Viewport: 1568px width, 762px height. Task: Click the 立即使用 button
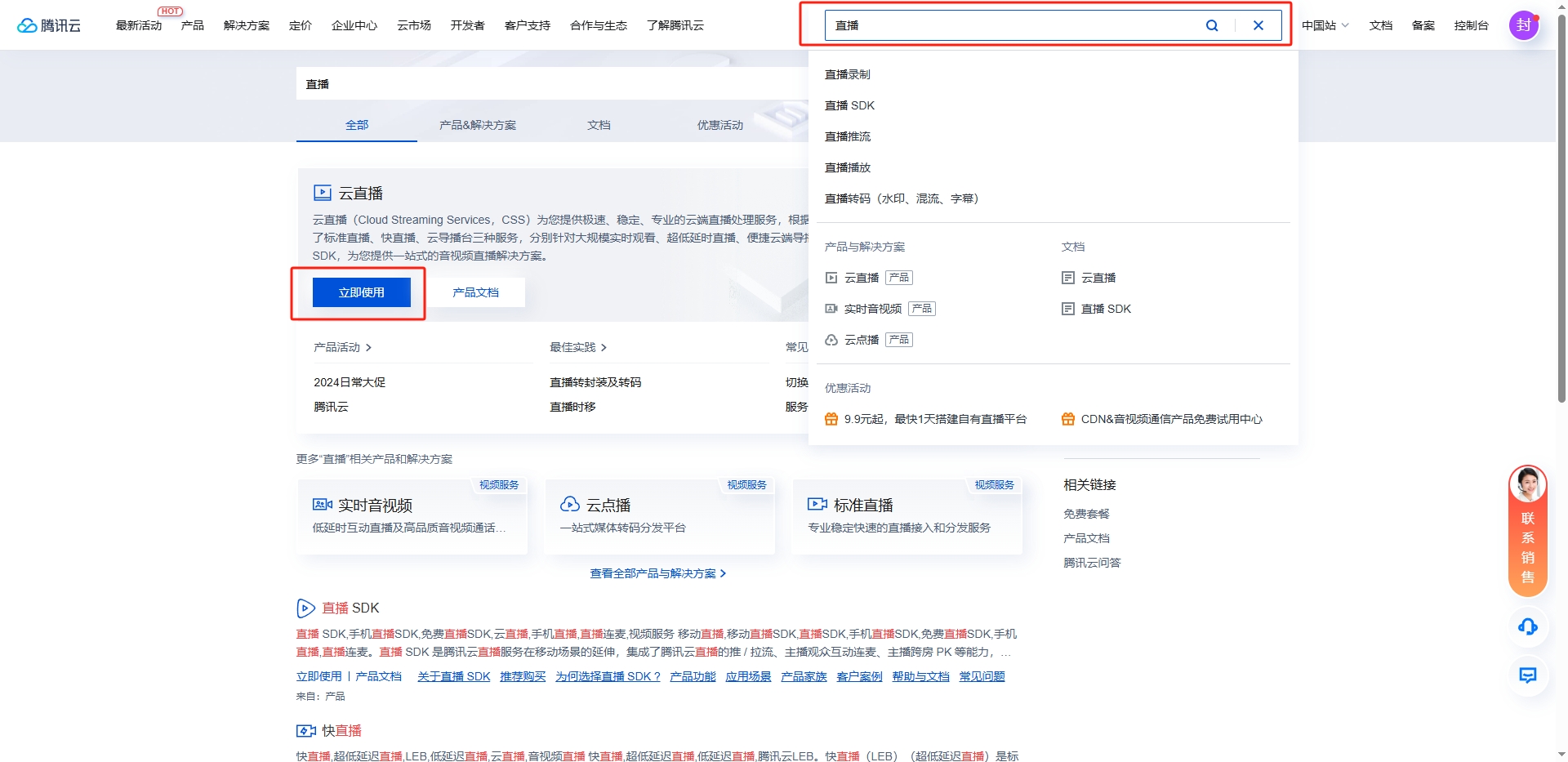(x=362, y=292)
